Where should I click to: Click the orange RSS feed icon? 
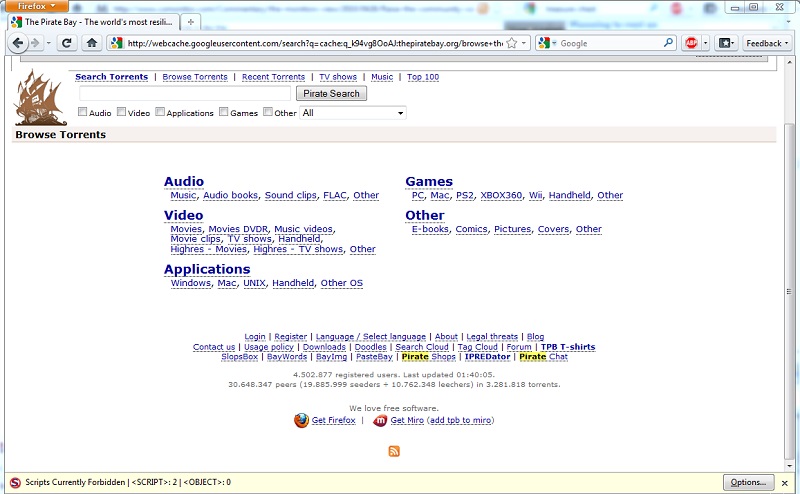click(x=394, y=452)
